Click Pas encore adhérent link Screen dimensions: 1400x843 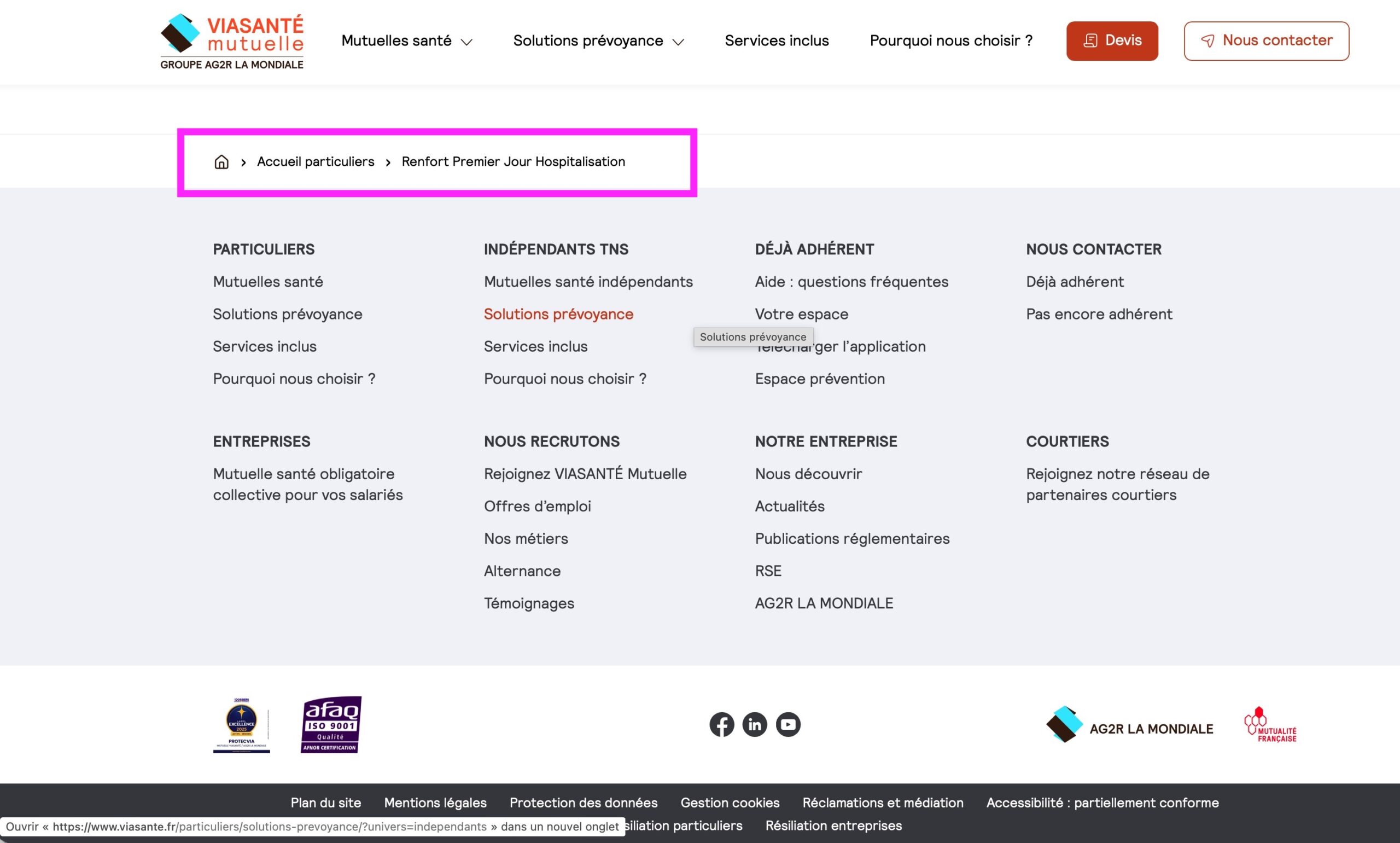pos(1099,314)
